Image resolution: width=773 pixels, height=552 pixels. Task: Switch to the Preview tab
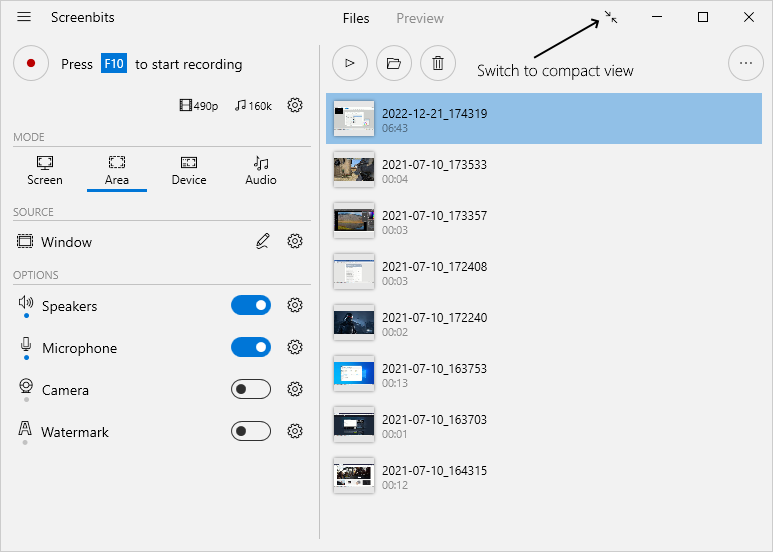pos(420,18)
